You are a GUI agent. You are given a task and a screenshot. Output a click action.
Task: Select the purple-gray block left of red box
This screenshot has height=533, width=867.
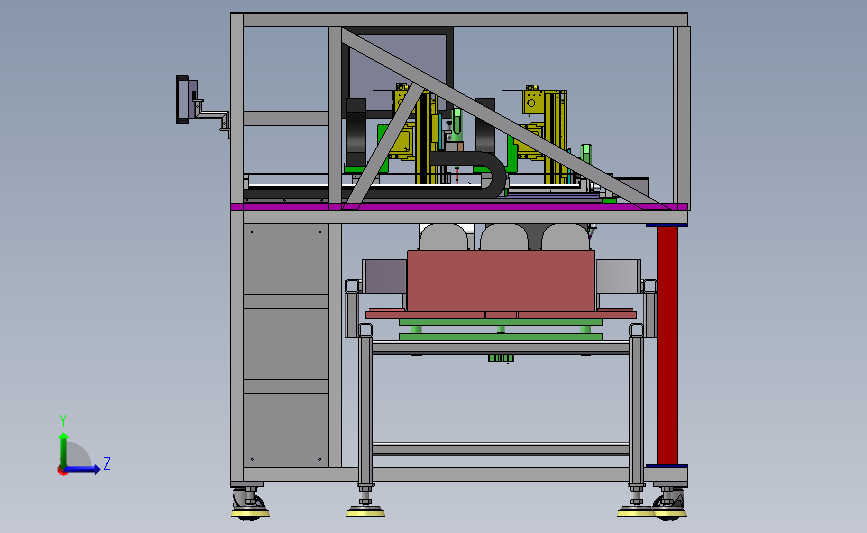coord(385,276)
